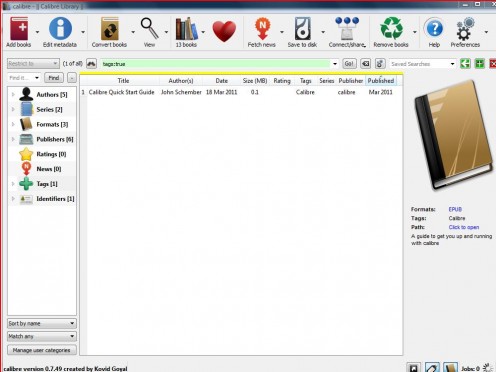Viewport: 496px width, 372px height.
Task: Reset quick search with clear icon
Action: [x=366, y=64]
